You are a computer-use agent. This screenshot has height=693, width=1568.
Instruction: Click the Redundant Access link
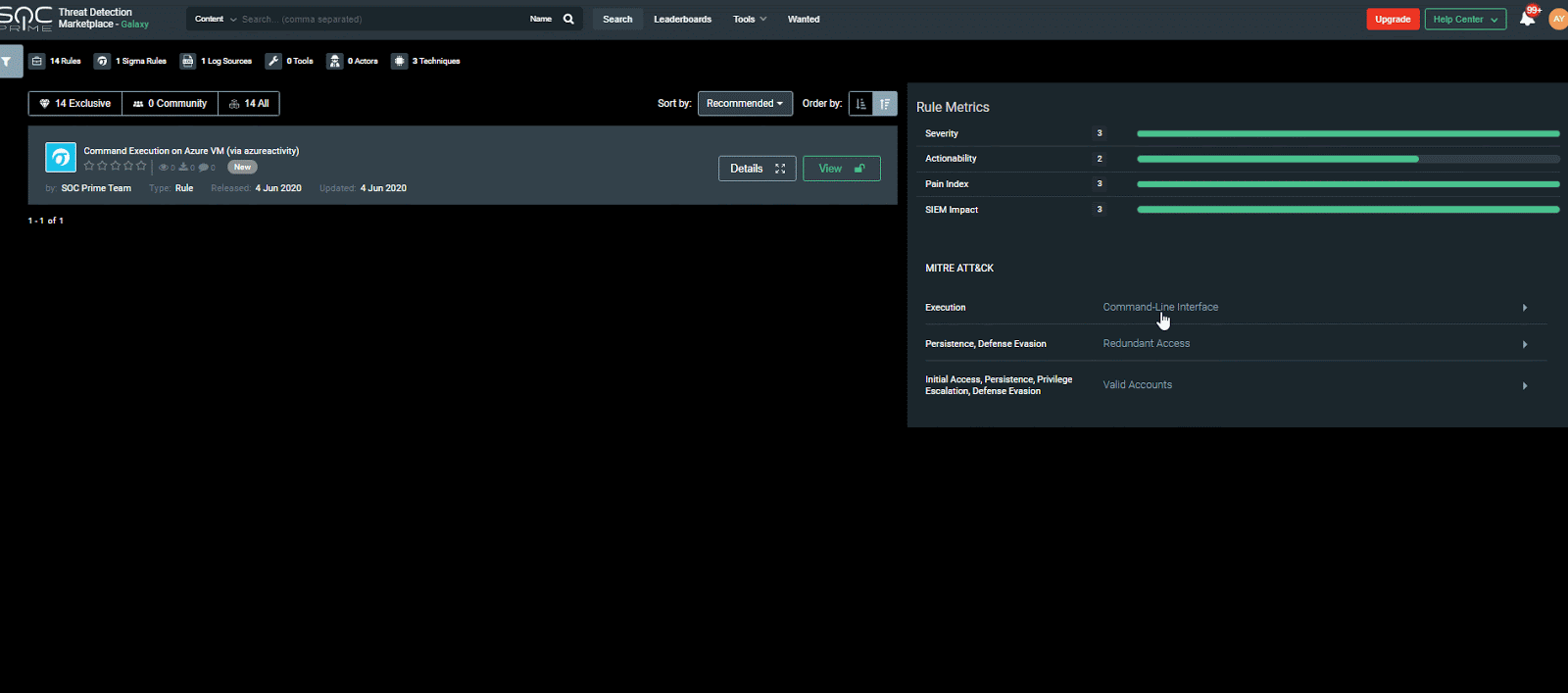coord(1147,343)
